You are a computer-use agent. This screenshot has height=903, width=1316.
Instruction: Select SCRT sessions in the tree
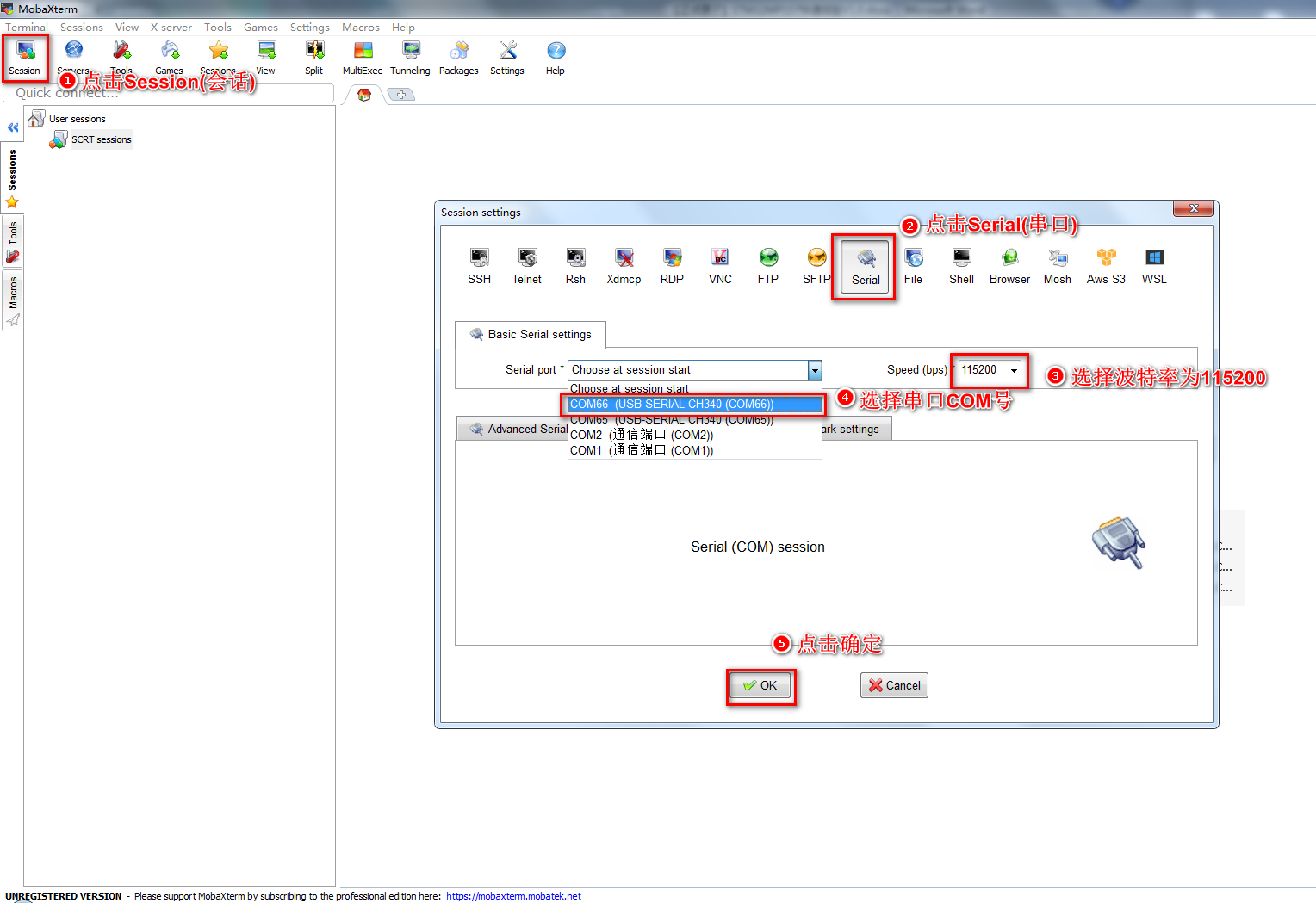[x=101, y=139]
